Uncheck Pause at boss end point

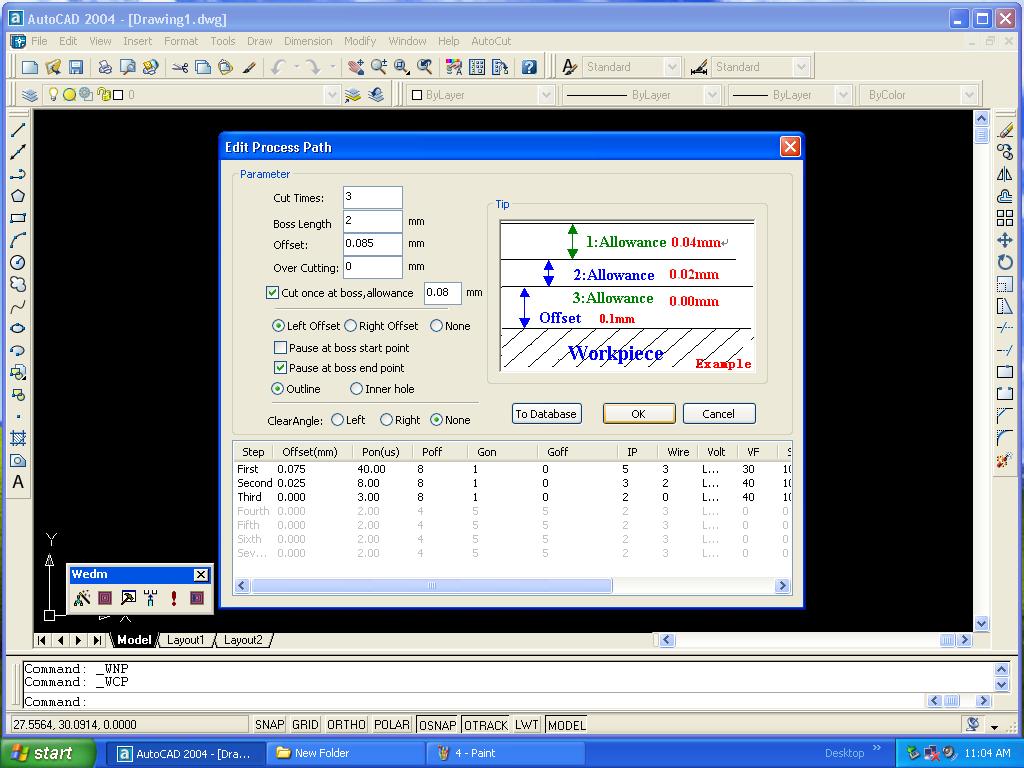(x=280, y=368)
